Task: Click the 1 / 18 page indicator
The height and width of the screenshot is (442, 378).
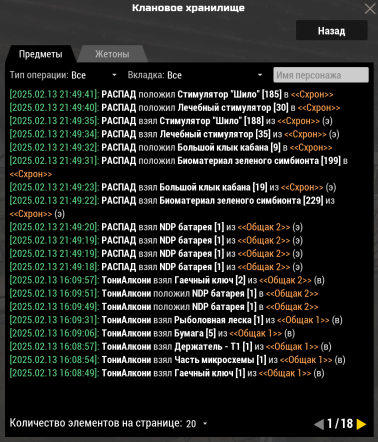Action: tap(340, 424)
